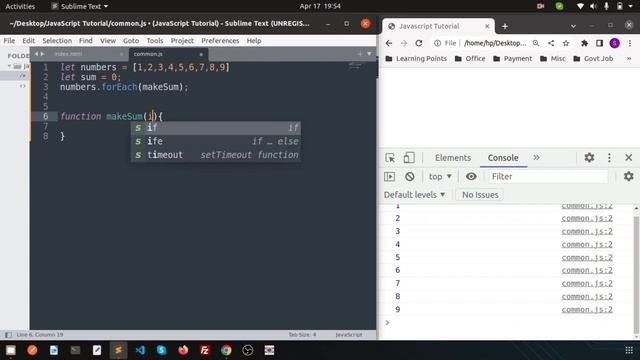The image size is (640, 360).
Task: Toggle DevTools device toolbar
Action: pyautogui.click(x=409, y=158)
